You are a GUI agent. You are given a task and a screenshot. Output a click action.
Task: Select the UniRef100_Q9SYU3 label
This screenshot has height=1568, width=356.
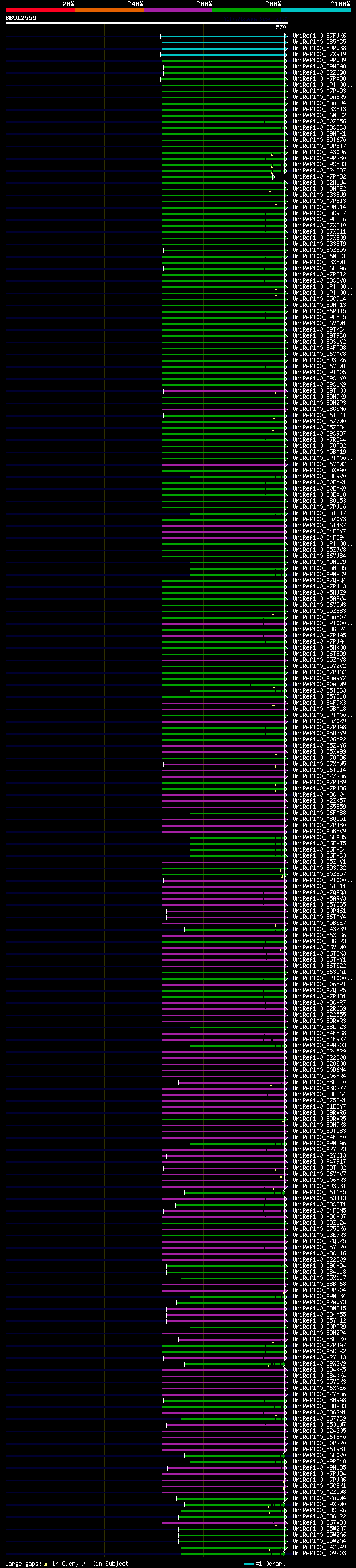[319, 164]
